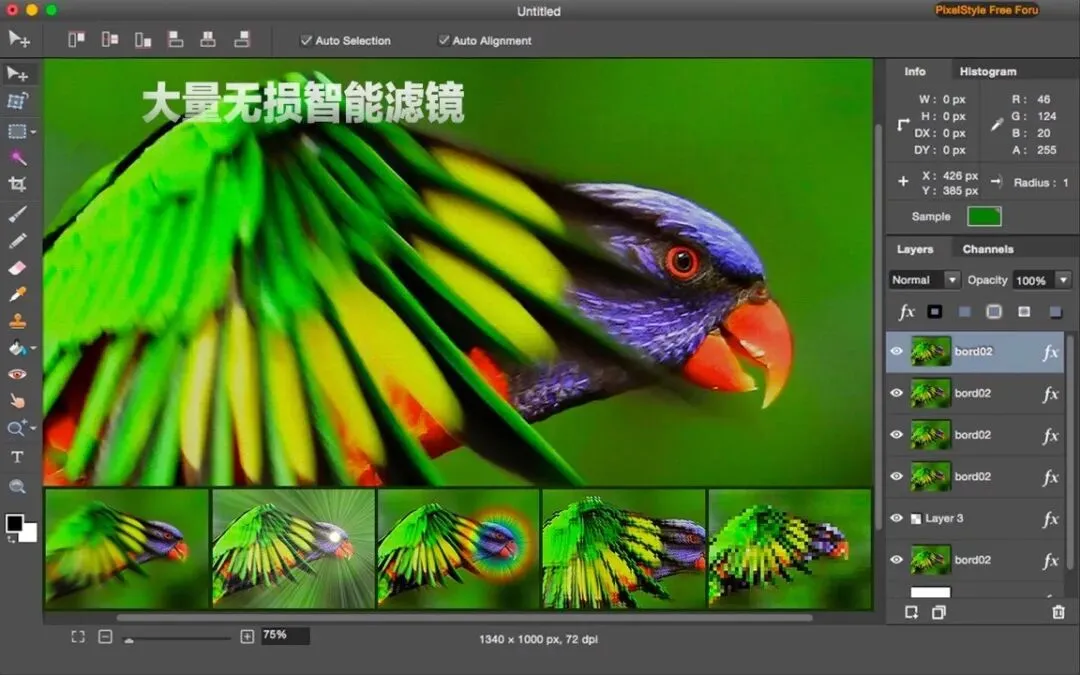Activate the Clone Stamp tool
This screenshot has height=675, width=1080.
[17, 320]
